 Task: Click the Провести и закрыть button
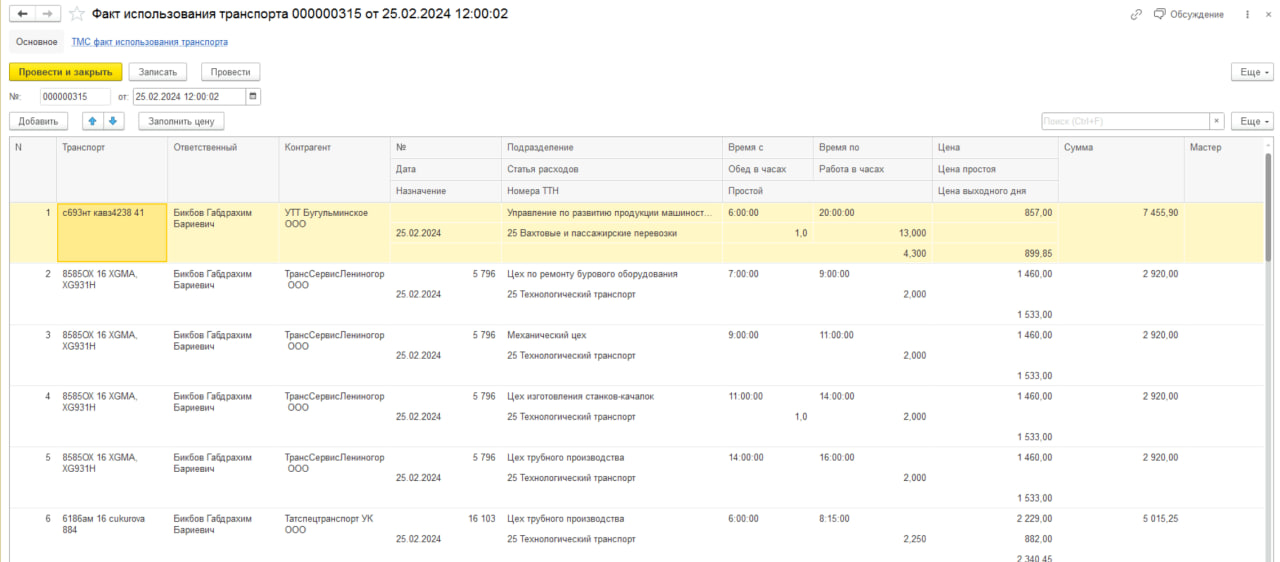click(x=66, y=72)
